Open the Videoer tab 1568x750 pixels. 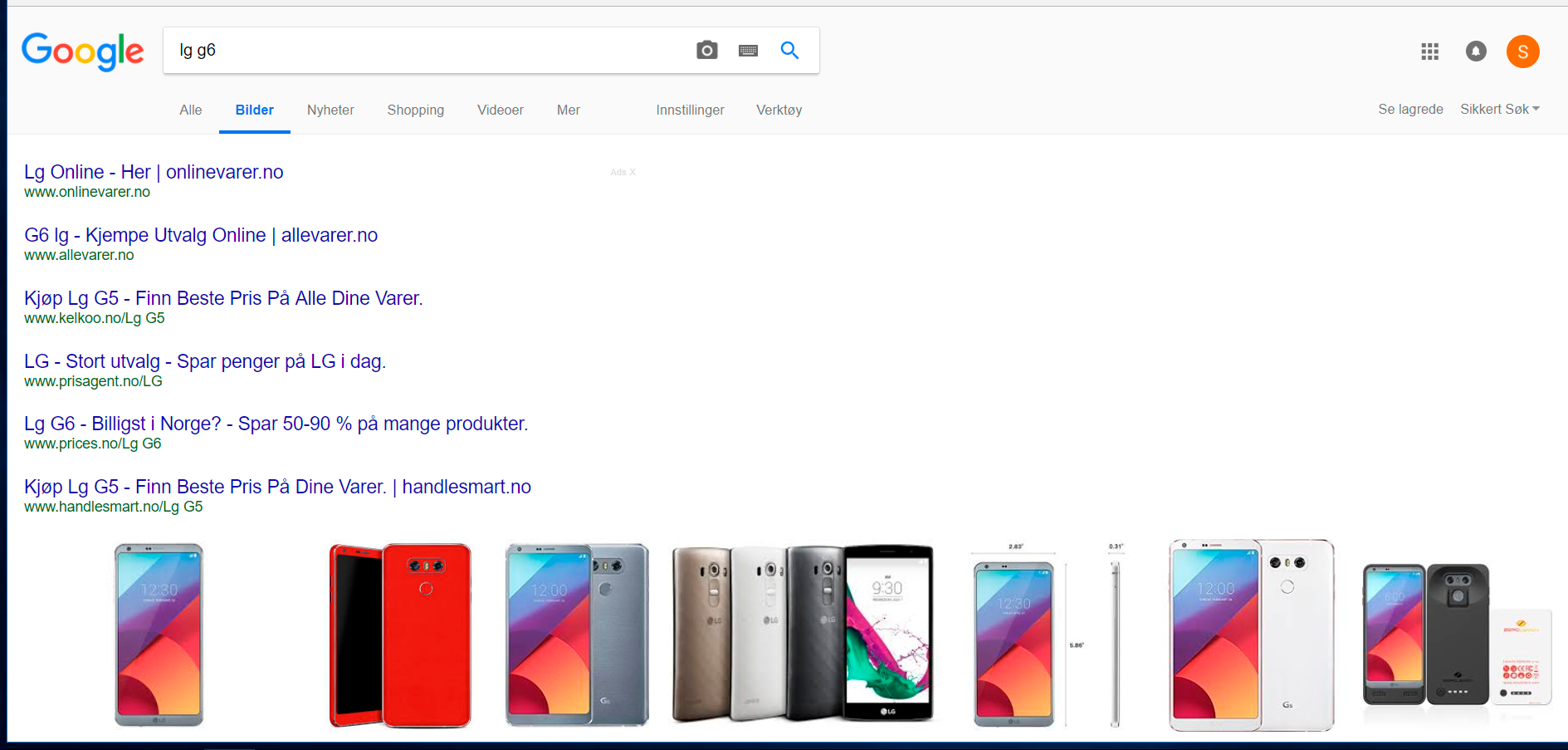501,110
